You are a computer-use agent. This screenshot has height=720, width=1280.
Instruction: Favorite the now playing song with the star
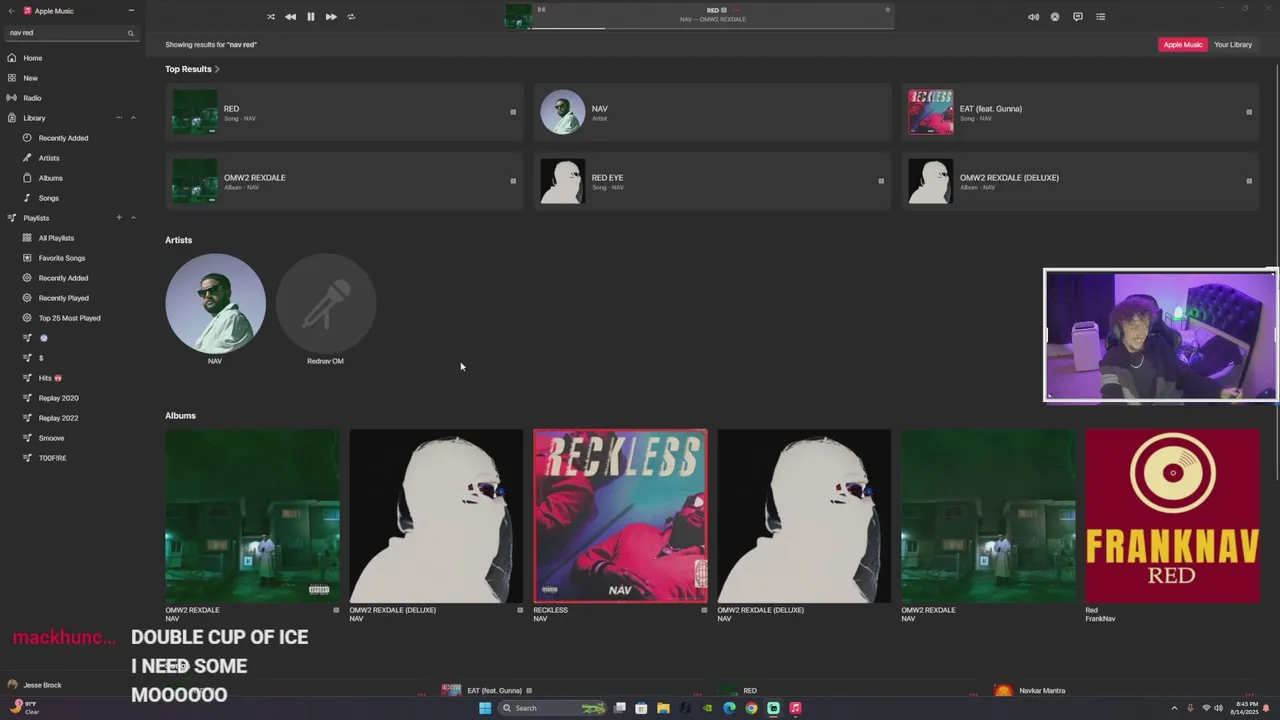coord(887,10)
